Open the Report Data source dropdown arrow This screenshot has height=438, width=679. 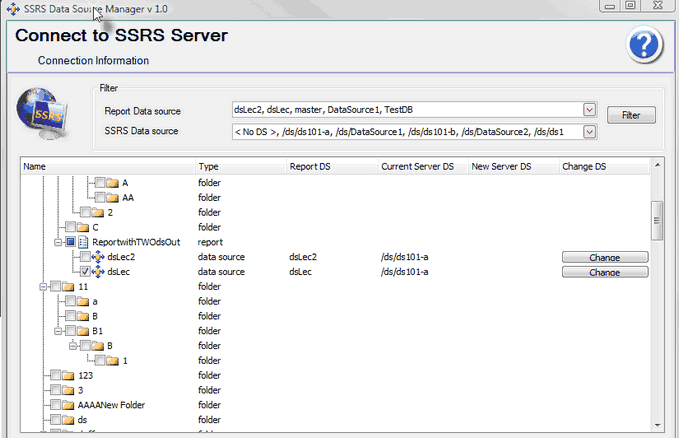[589, 110]
